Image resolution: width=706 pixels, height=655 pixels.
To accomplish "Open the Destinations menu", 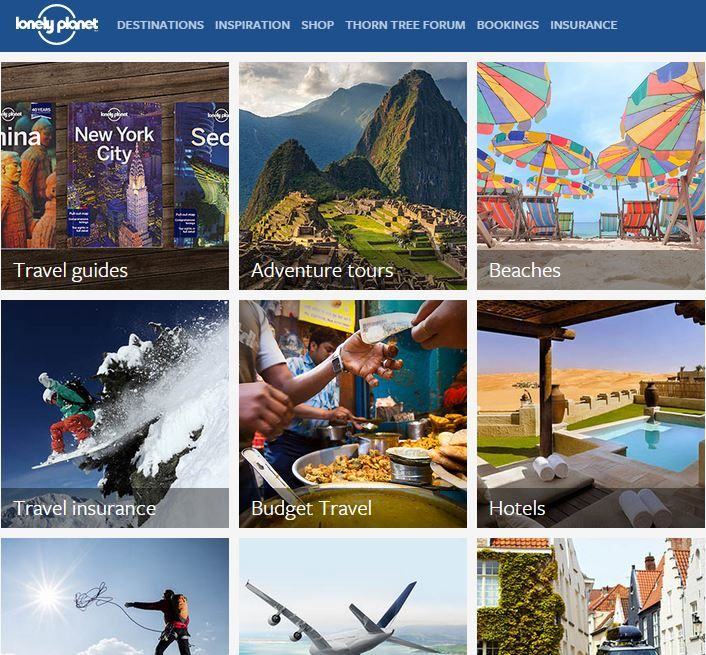I will pyautogui.click(x=160, y=25).
